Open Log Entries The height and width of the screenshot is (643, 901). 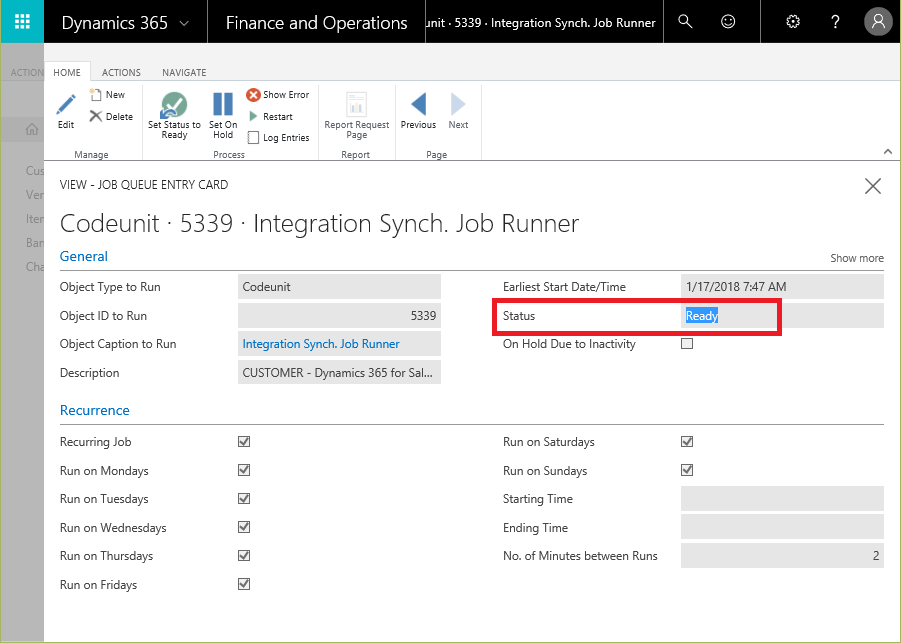coord(279,138)
